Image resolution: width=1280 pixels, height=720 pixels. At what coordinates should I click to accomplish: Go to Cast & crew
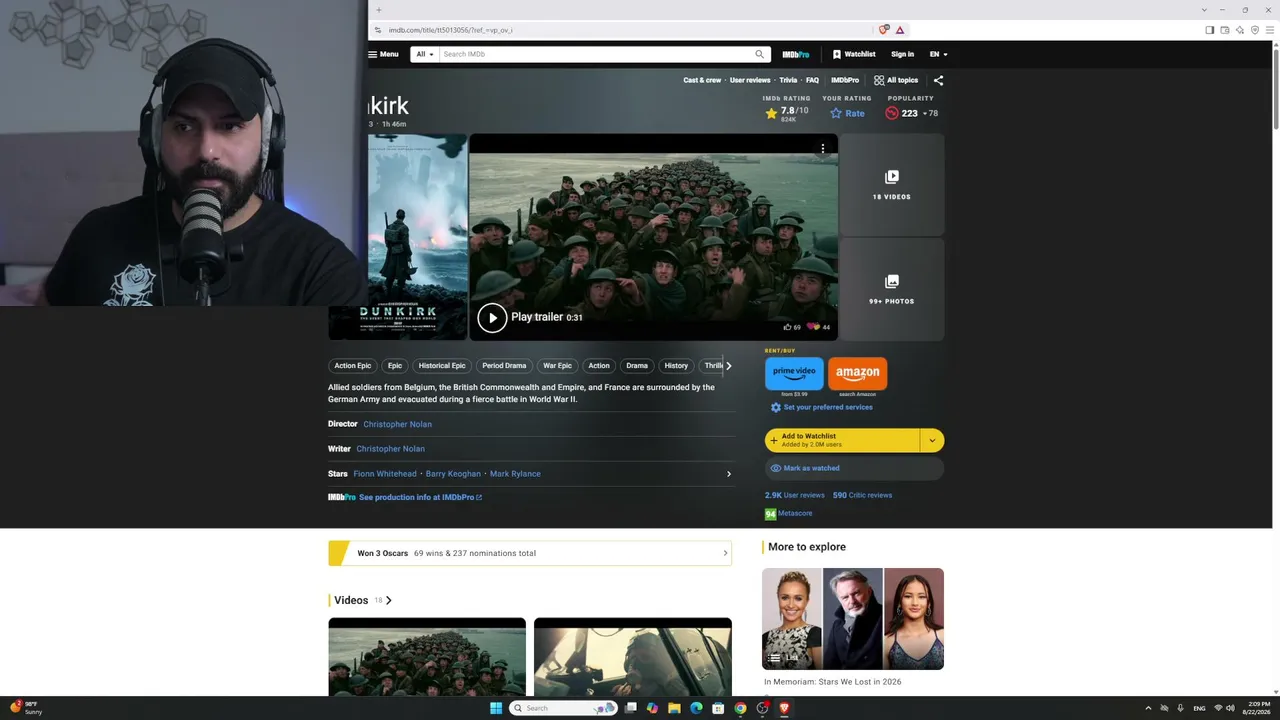coord(702,80)
